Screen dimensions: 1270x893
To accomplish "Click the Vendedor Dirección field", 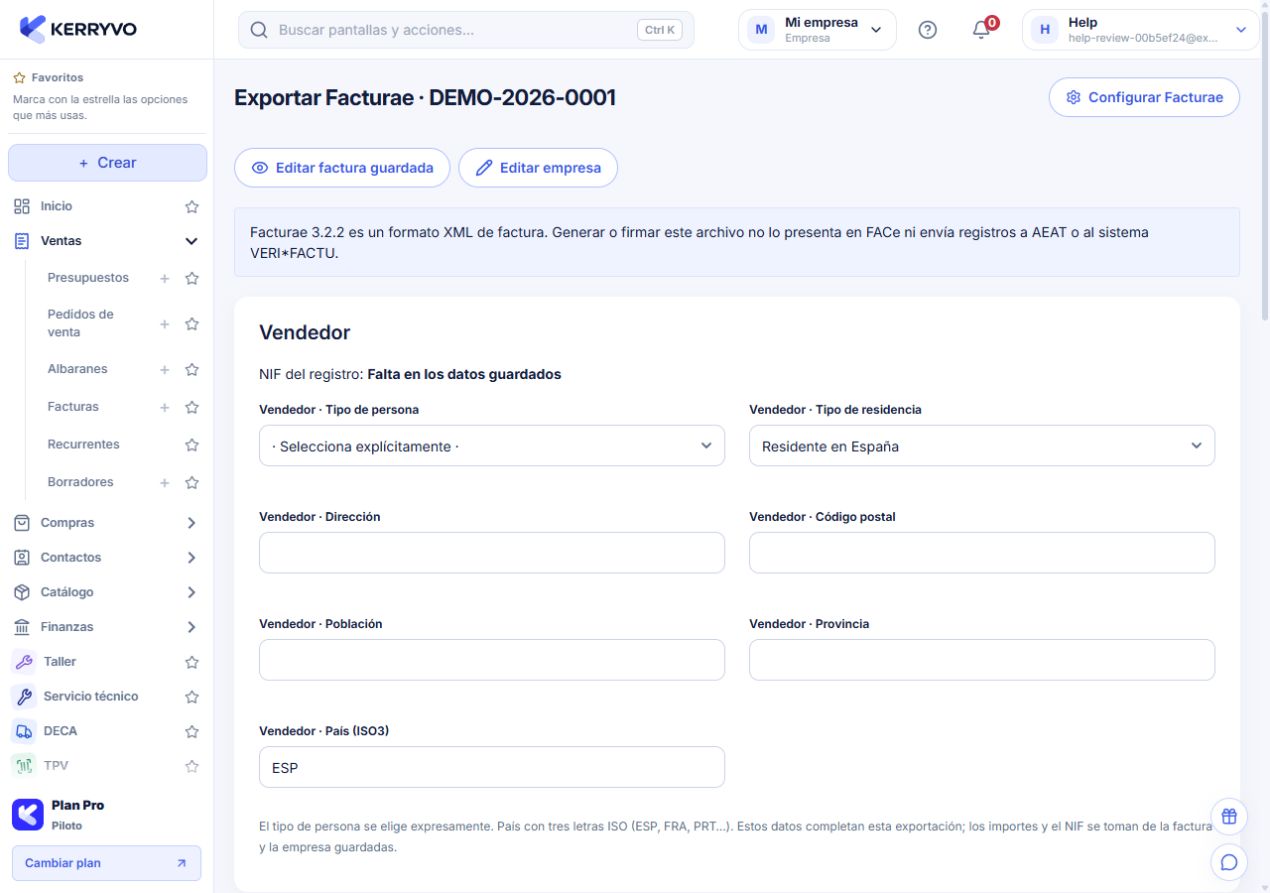I will pyautogui.click(x=492, y=553).
